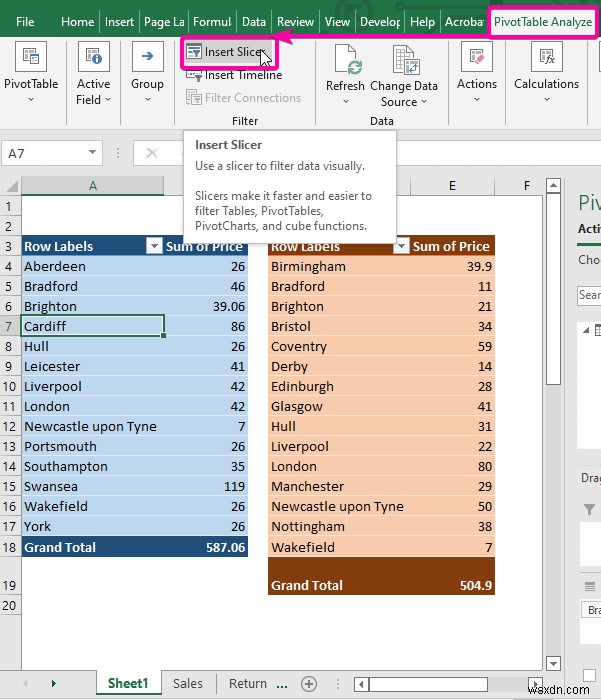The width and height of the screenshot is (601, 700).
Task: Expand the Group dropdown chevron
Action: (147, 99)
